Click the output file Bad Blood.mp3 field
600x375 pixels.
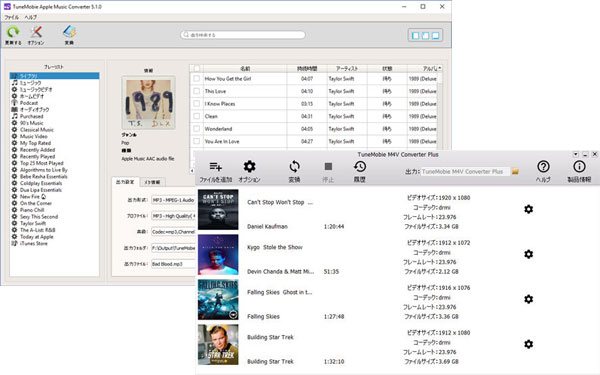coord(173,264)
